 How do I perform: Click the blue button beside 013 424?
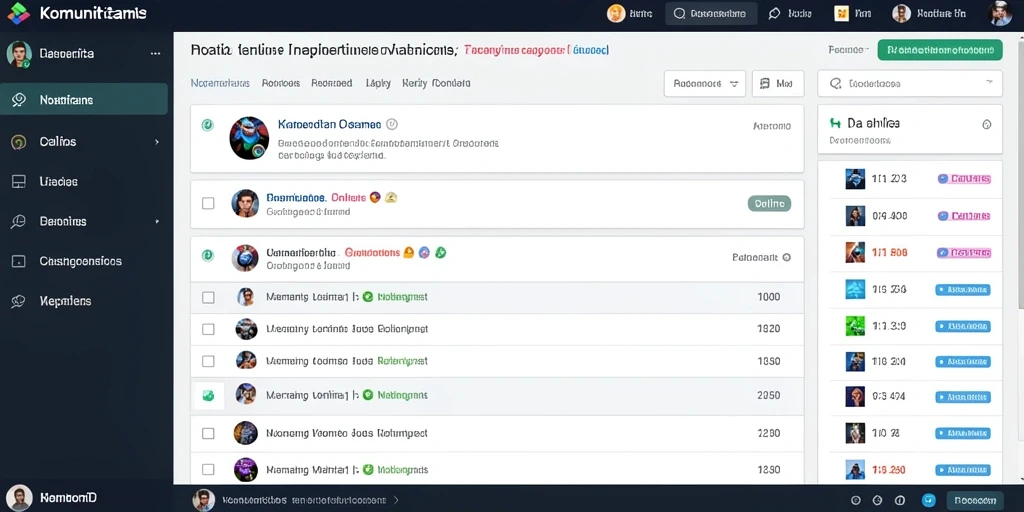click(963, 396)
